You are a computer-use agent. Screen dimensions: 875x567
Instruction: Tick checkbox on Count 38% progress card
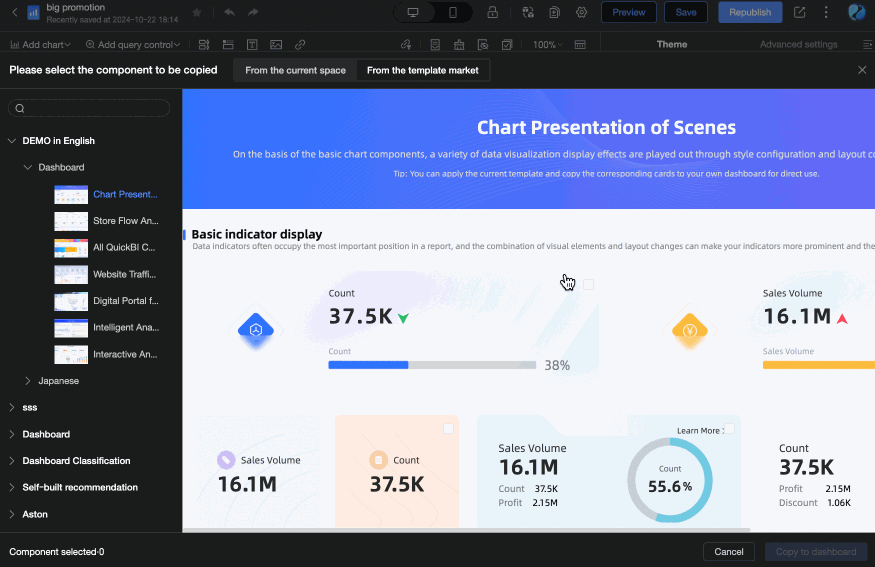point(588,285)
